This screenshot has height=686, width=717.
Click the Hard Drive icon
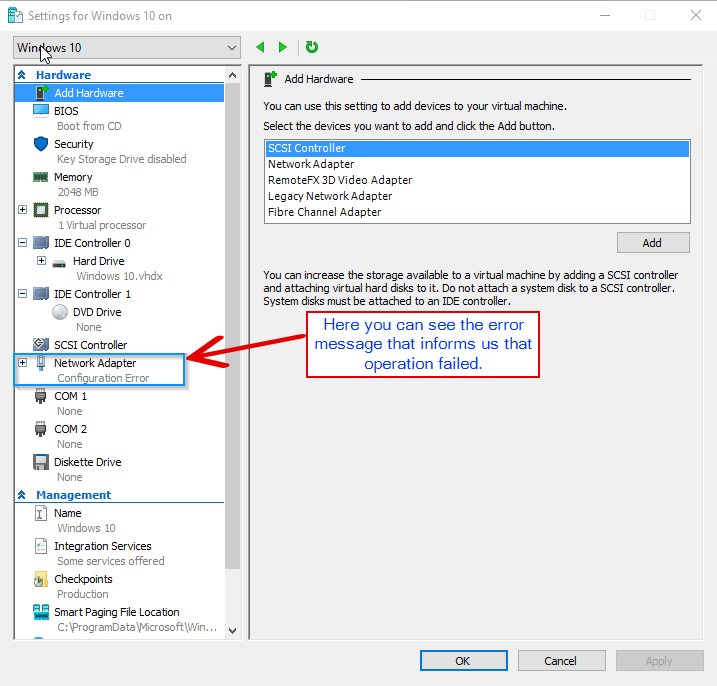point(59,263)
